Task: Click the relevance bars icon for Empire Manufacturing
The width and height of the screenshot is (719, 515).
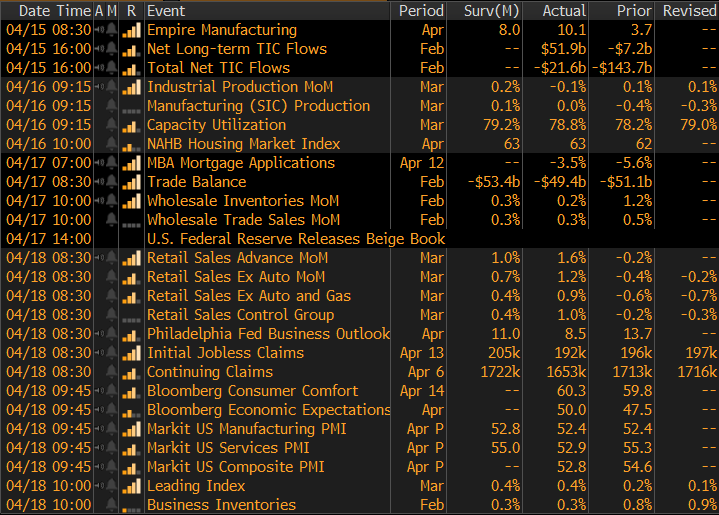Action: click(x=131, y=30)
